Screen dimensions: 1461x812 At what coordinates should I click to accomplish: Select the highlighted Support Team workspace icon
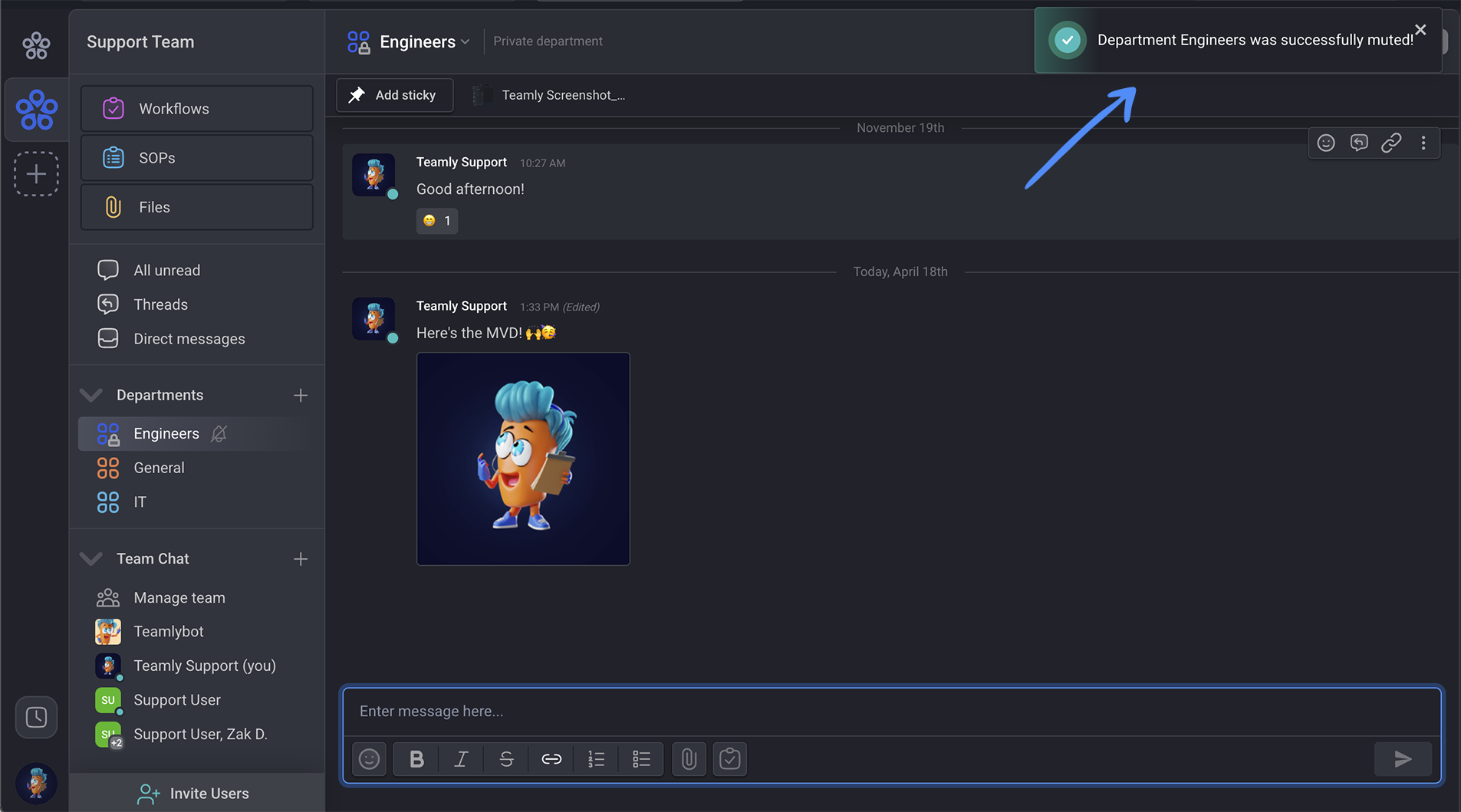36,110
